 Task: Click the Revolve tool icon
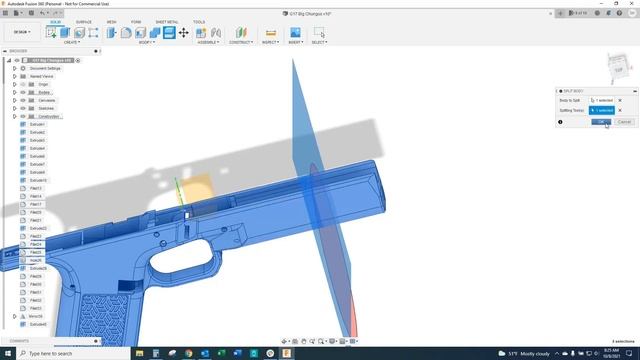point(79,32)
